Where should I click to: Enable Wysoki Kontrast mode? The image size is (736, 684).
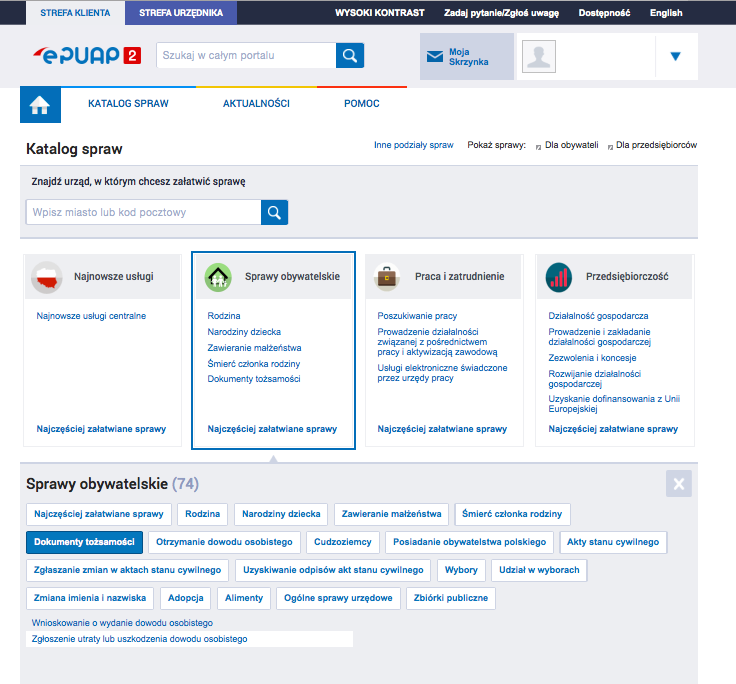point(379,13)
